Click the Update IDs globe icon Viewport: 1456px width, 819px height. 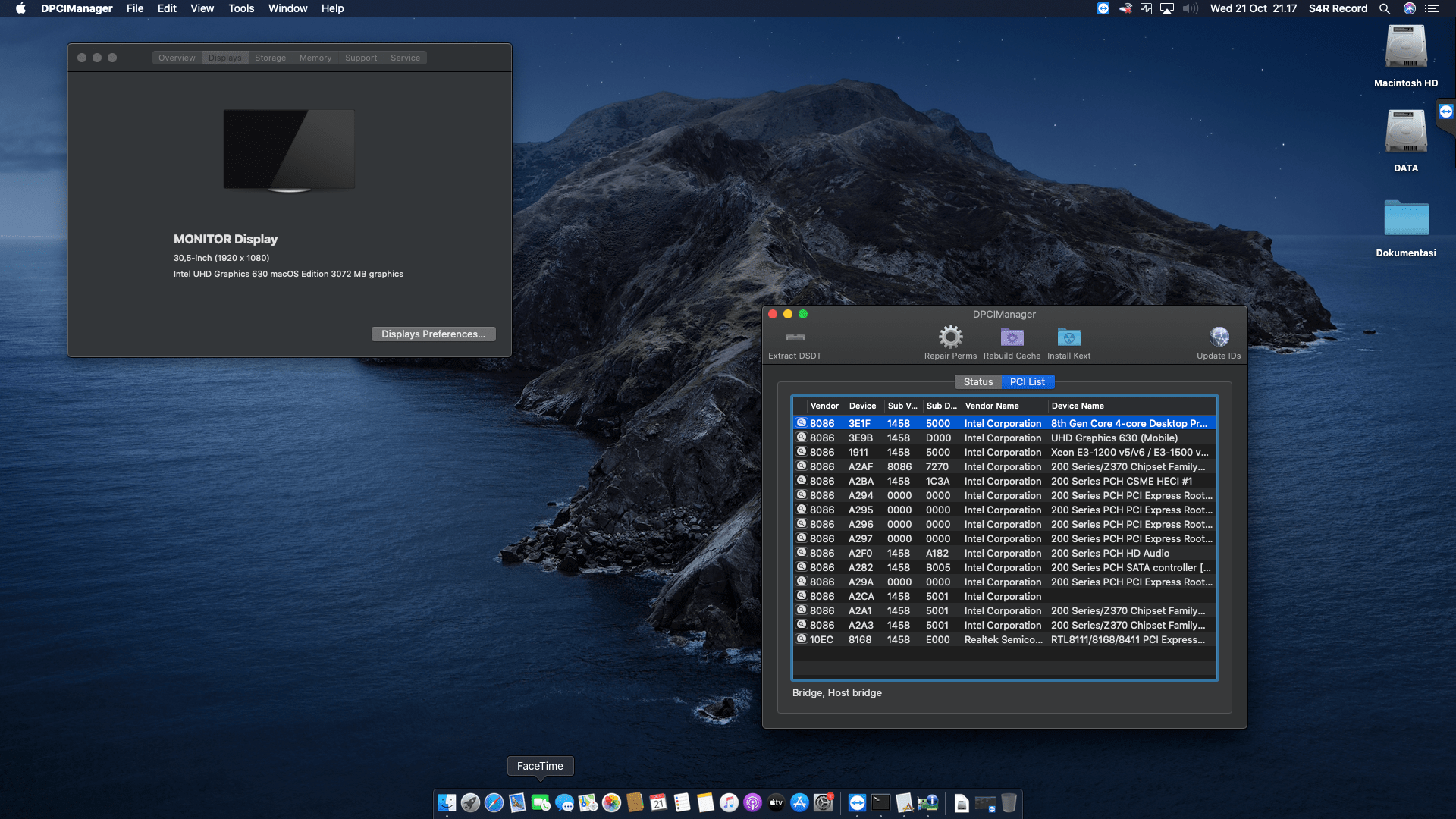pyautogui.click(x=1219, y=336)
